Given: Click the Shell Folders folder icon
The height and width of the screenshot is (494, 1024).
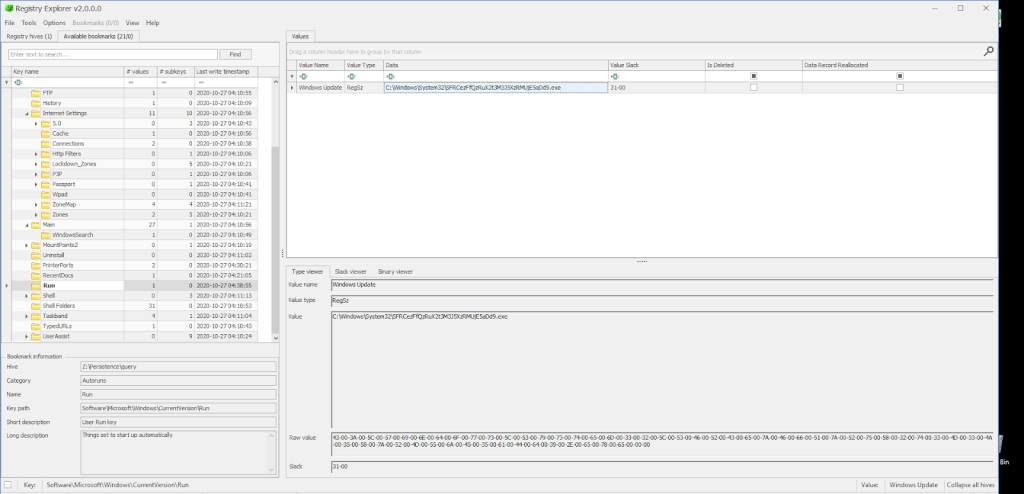Looking at the screenshot, I should click(35, 306).
